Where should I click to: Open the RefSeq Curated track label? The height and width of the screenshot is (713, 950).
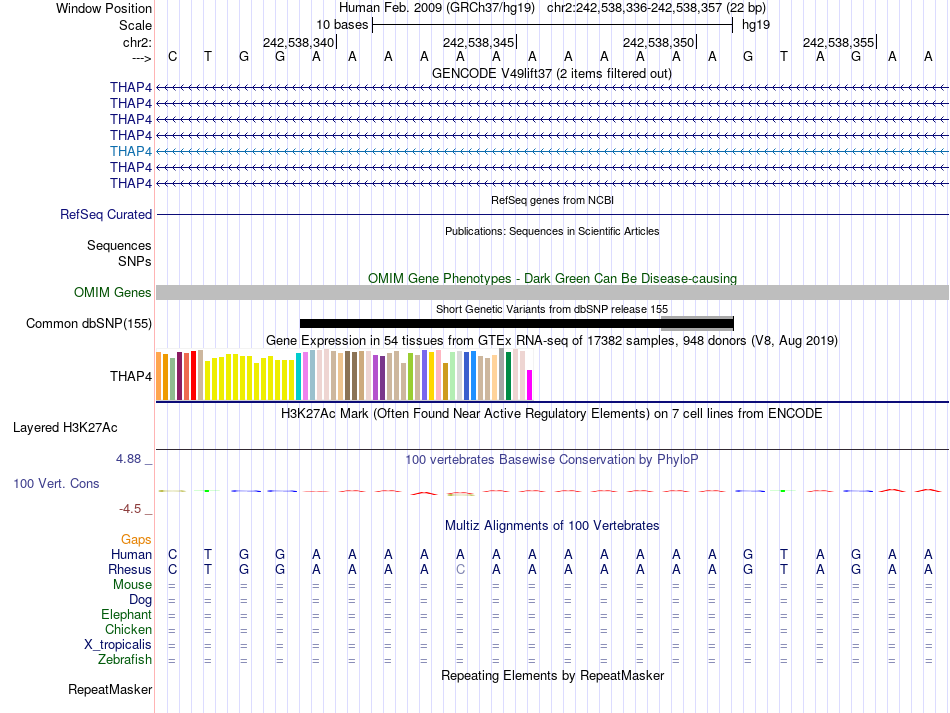106,214
